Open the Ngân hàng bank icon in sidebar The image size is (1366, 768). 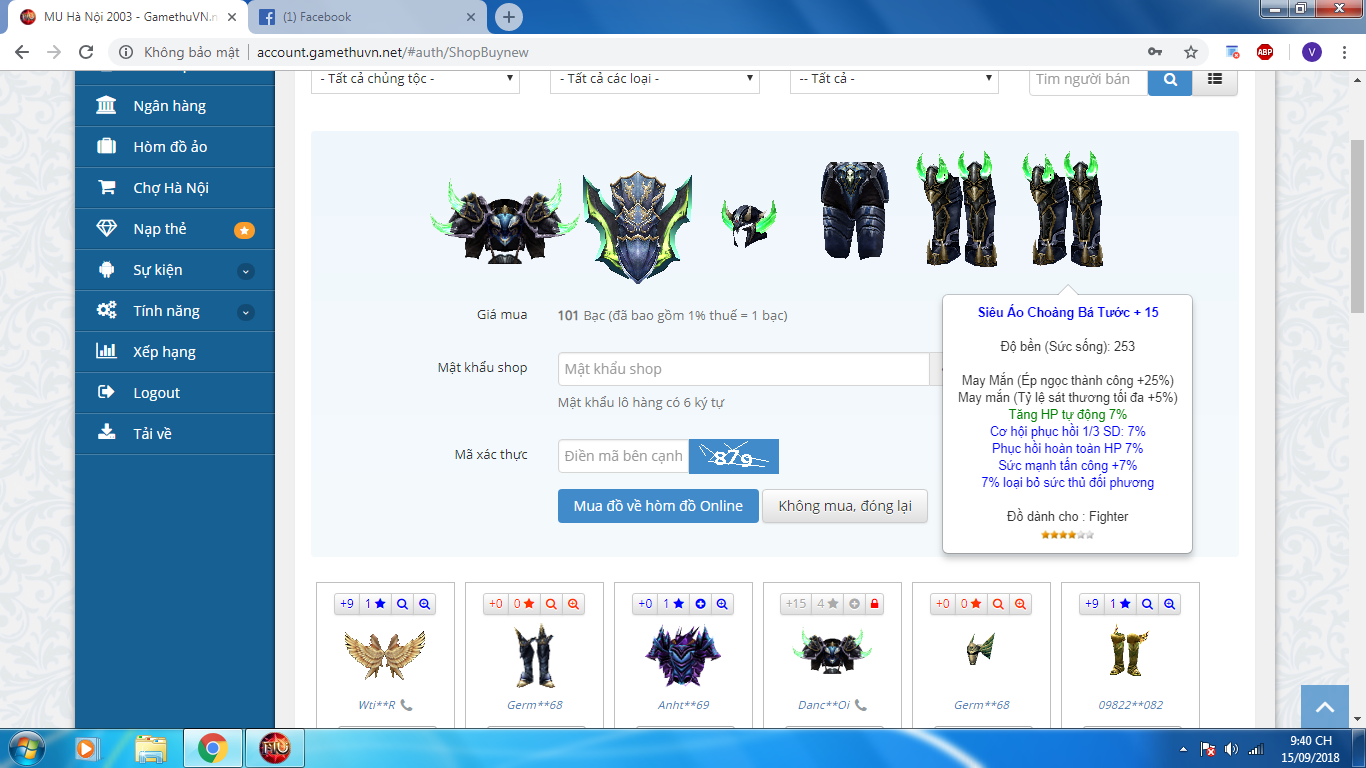(x=106, y=105)
